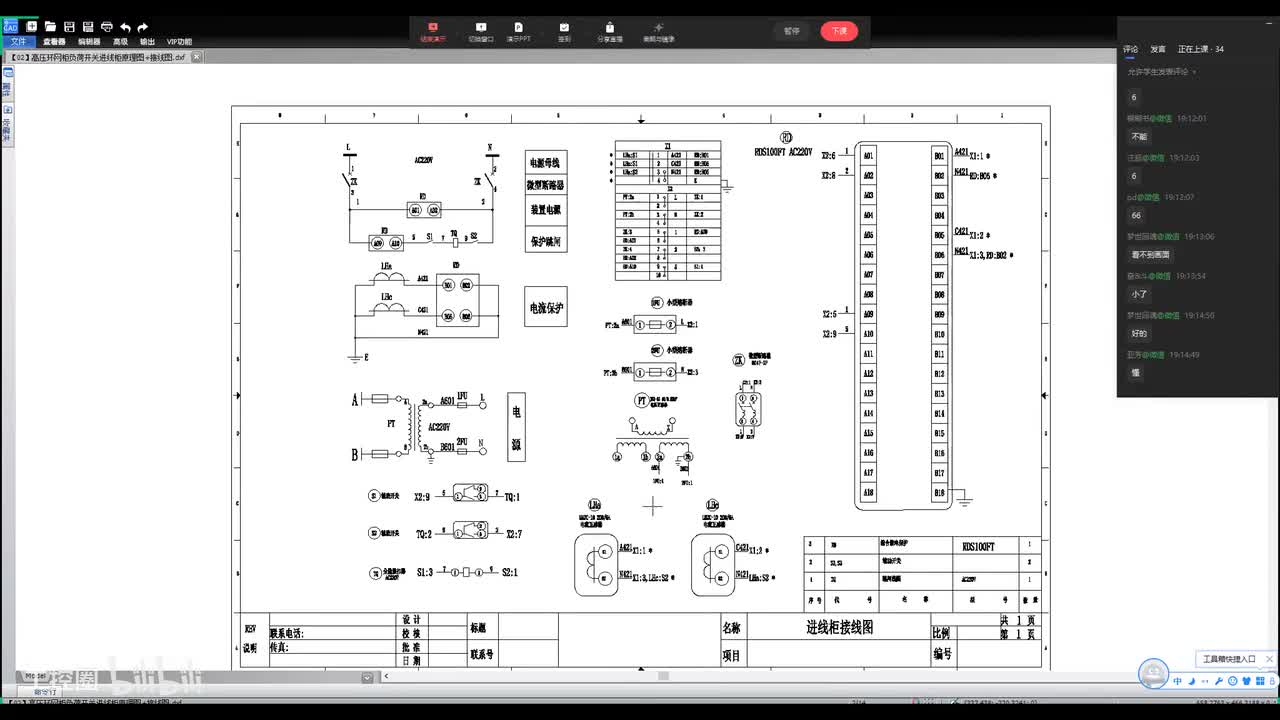Image resolution: width=1280 pixels, height=720 pixels.
Task: Open the 文件 menu
Action: tap(18, 42)
